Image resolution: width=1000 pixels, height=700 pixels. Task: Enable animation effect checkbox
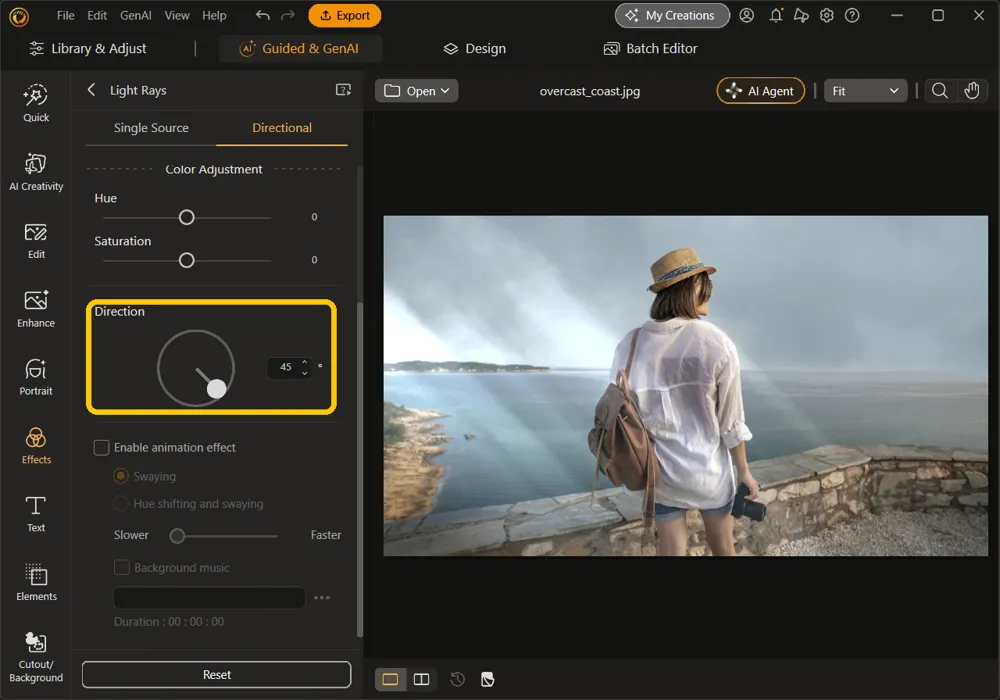pos(101,448)
